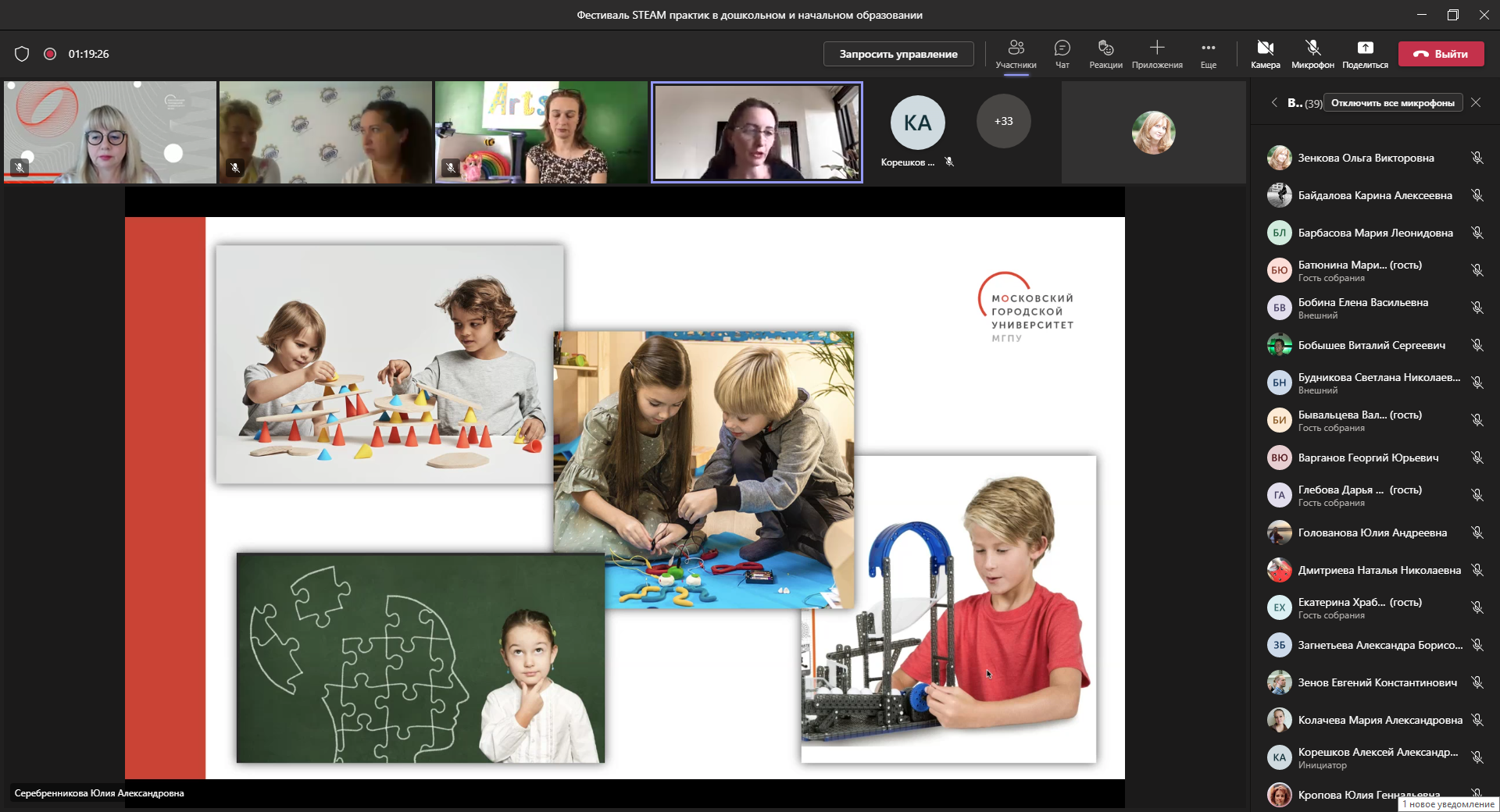Click Запросить управление button

coord(898,54)
